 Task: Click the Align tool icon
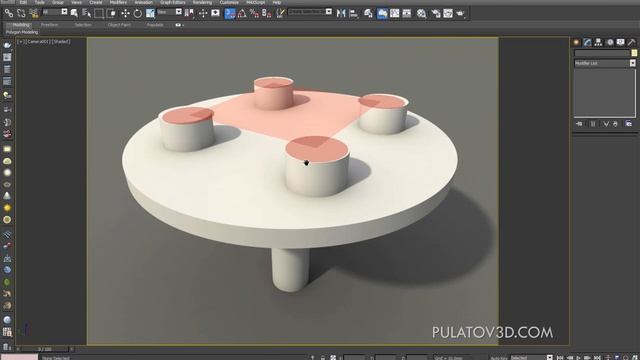(x=354, y=13)
